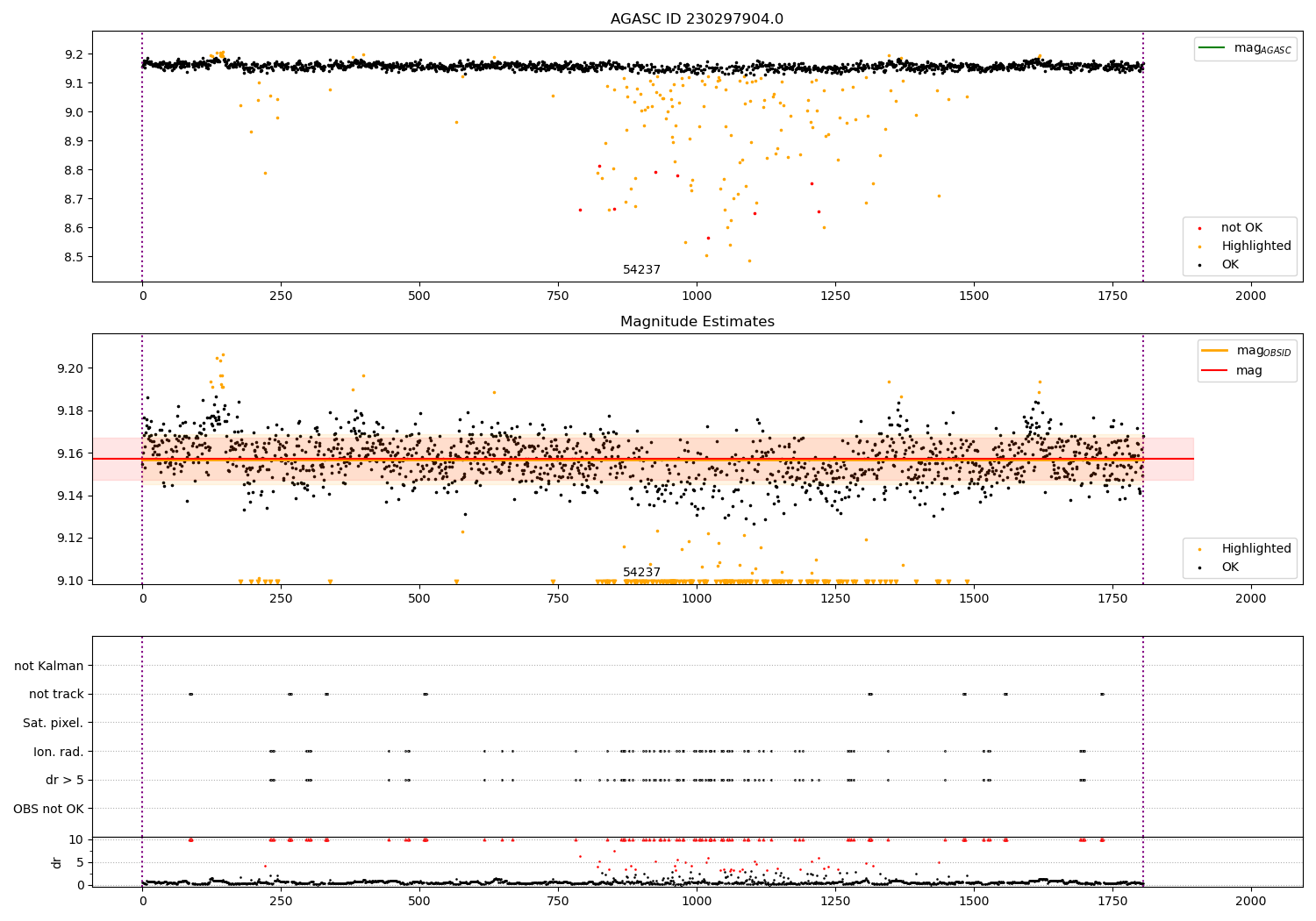Click the 1000 x-axis tick under top plot

[x=697, y=296]
